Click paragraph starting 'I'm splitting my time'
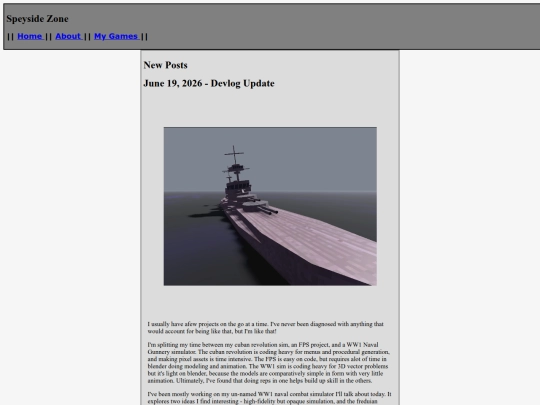The image size is (540, 405). [269, 363]
